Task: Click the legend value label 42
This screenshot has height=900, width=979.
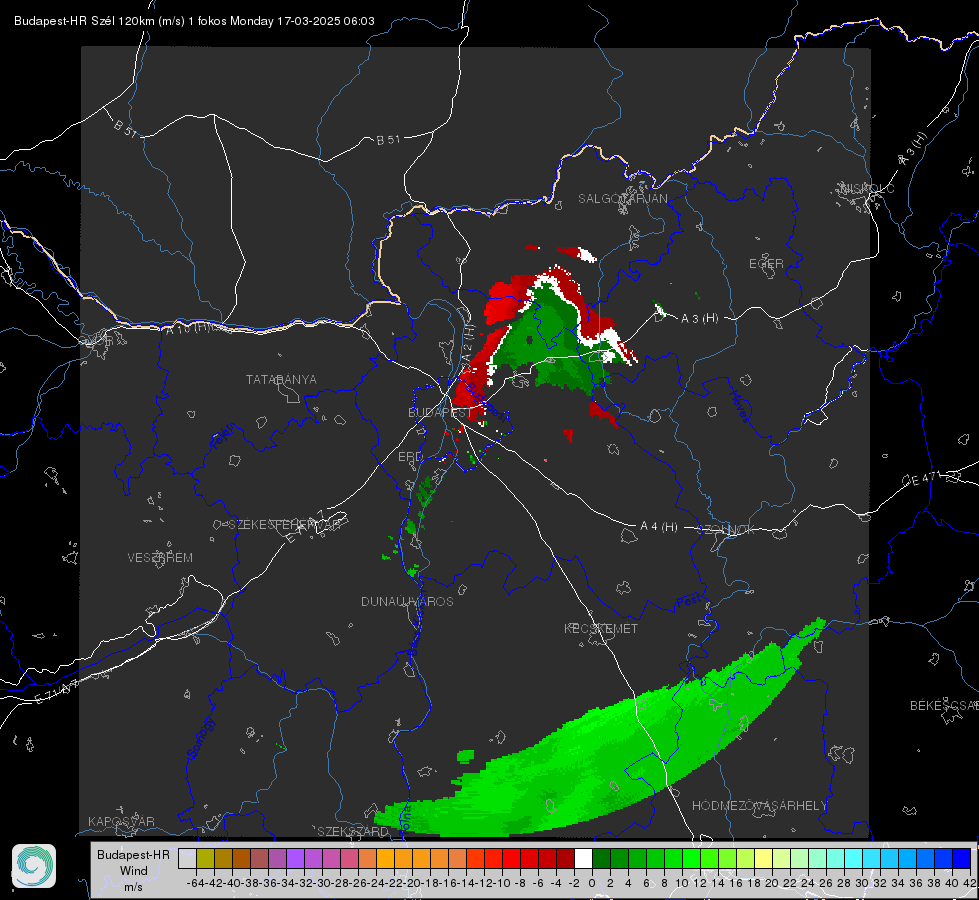Action: [970, 883]
